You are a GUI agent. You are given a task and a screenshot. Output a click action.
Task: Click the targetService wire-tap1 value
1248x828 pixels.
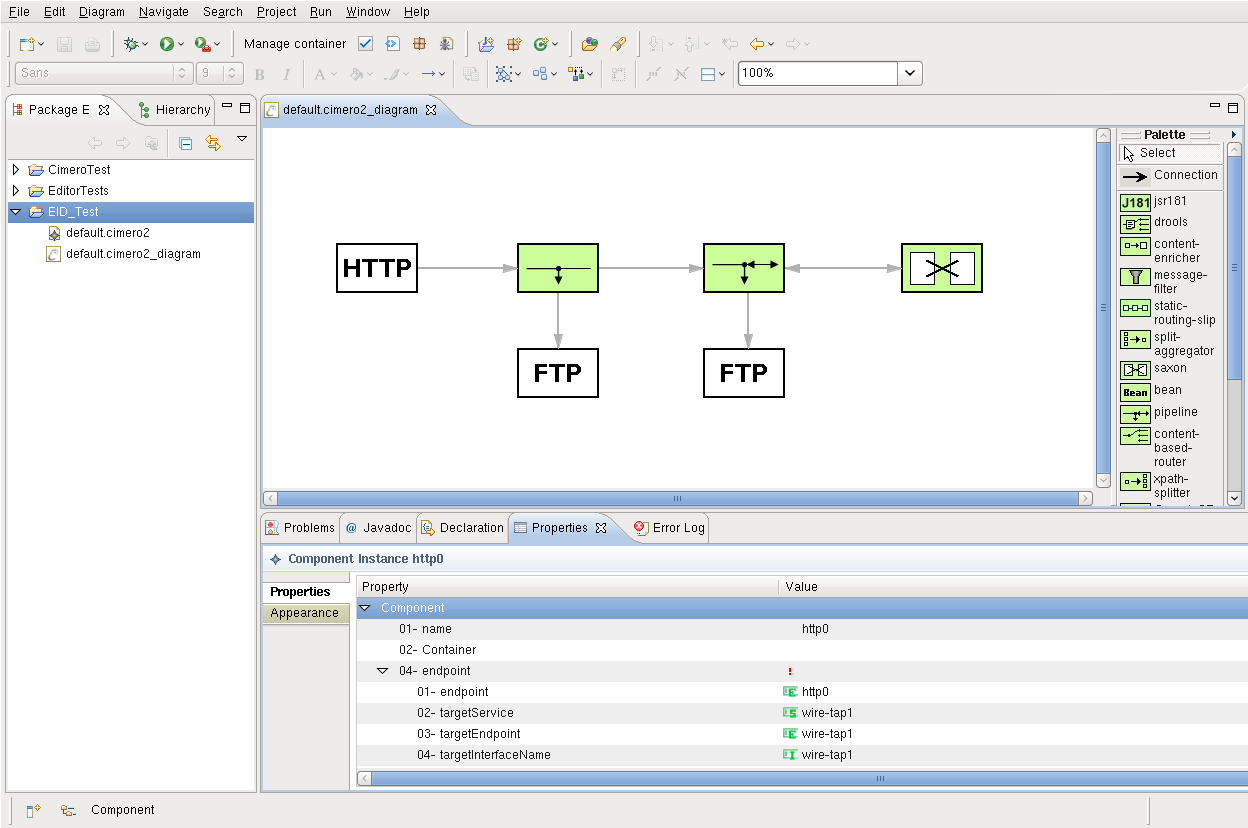coord(826,713)
